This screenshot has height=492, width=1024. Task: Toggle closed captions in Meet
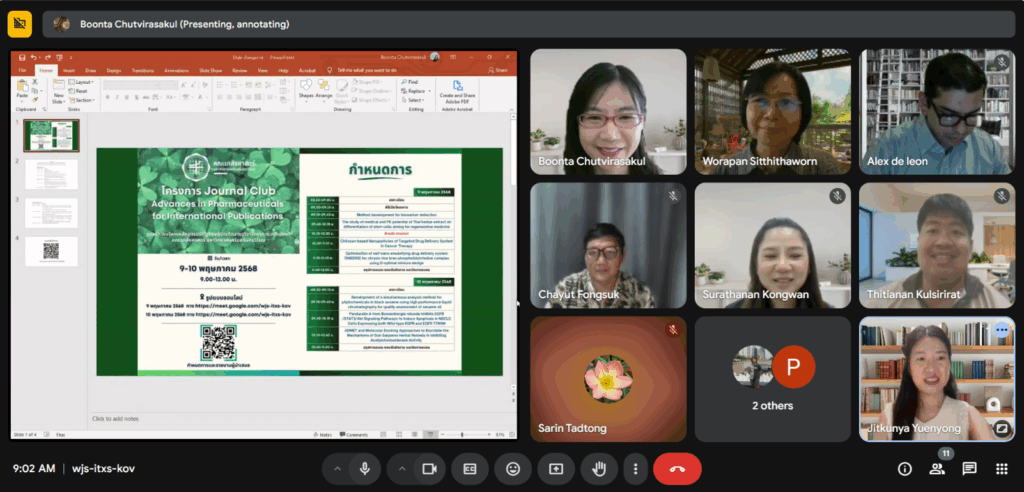[470, 468]
